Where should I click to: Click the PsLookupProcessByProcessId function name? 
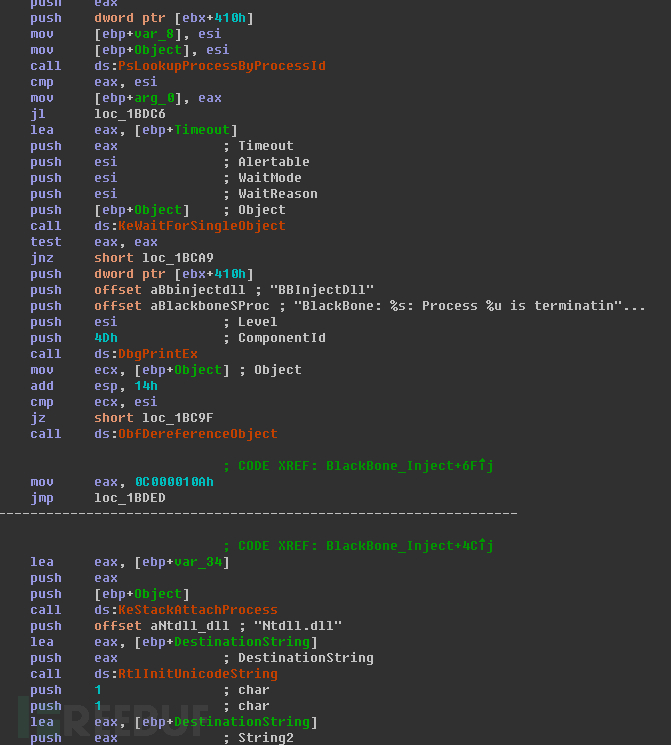coord(222,66)
